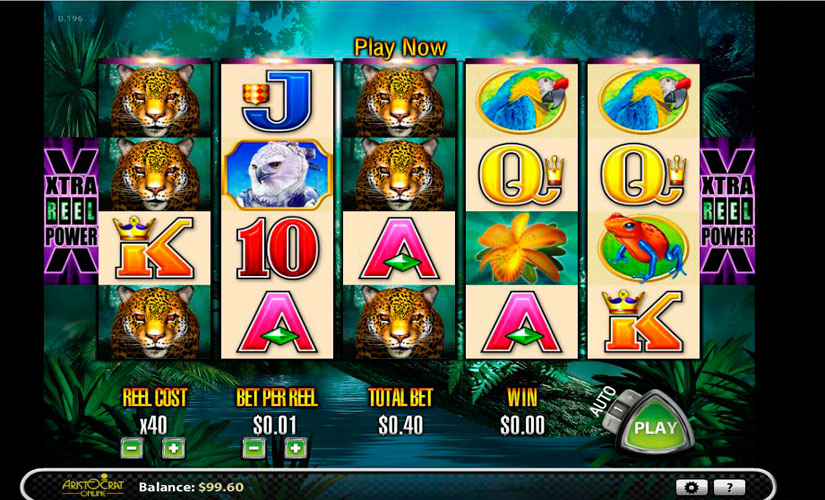Image resolution: width=825 pixels, height=500 pixels.
Task: Lower bet per reel with minus button
Action: tap(254, 448)
